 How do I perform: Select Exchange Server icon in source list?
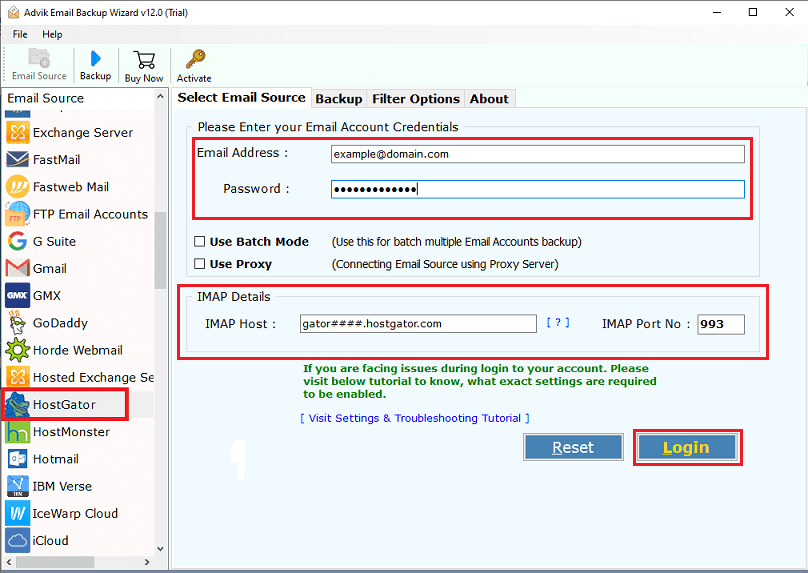coord(18,132)
